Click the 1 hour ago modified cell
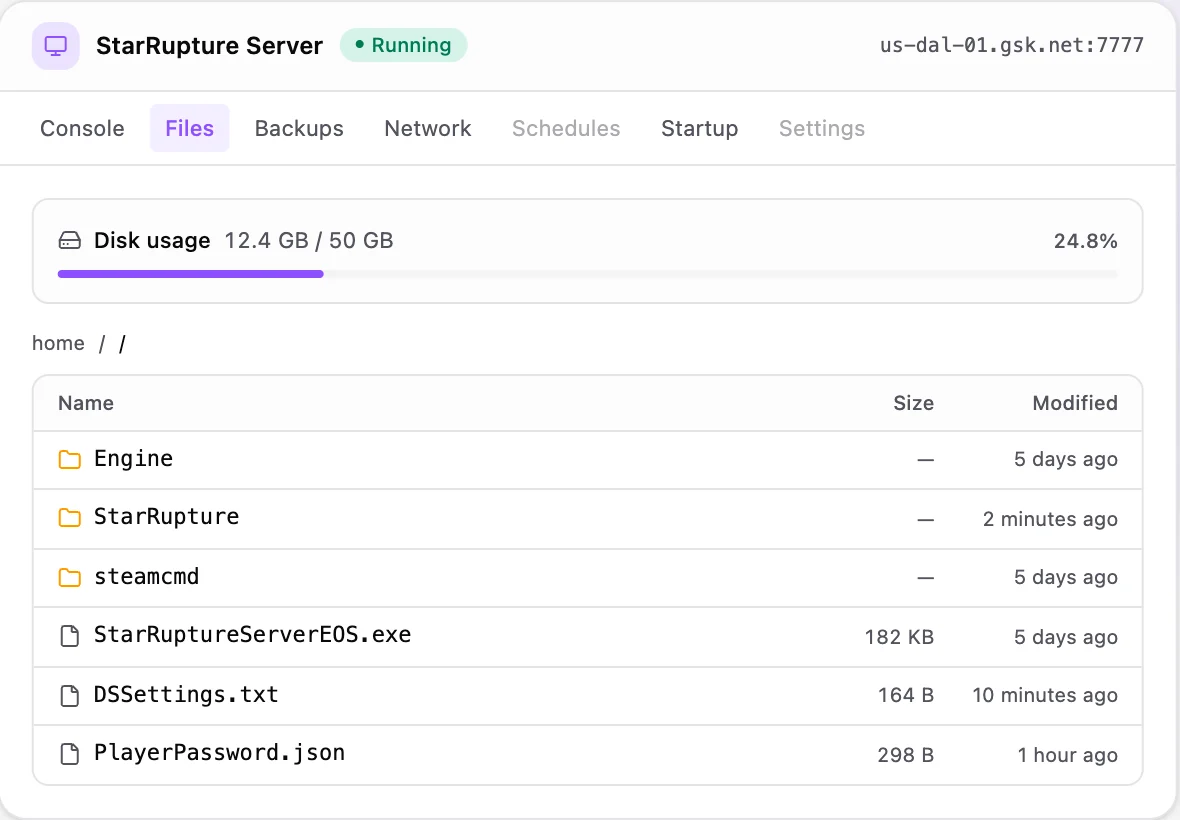 click(1067, 755)
